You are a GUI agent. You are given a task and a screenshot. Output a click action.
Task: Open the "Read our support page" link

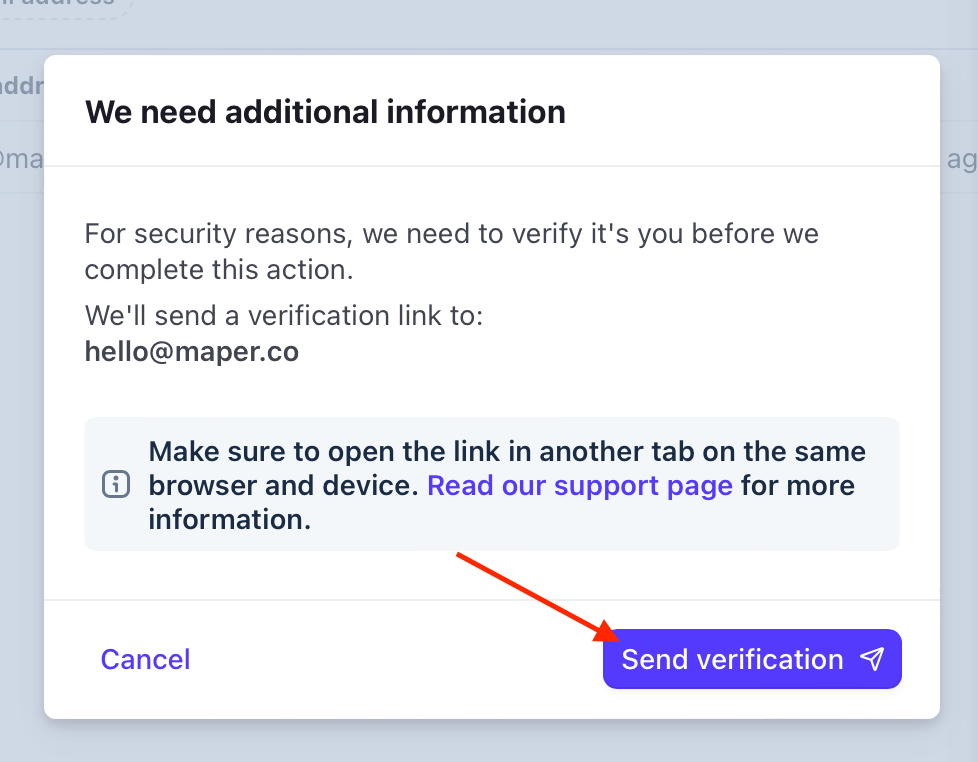pyautogui.click(x=580, y=486)
